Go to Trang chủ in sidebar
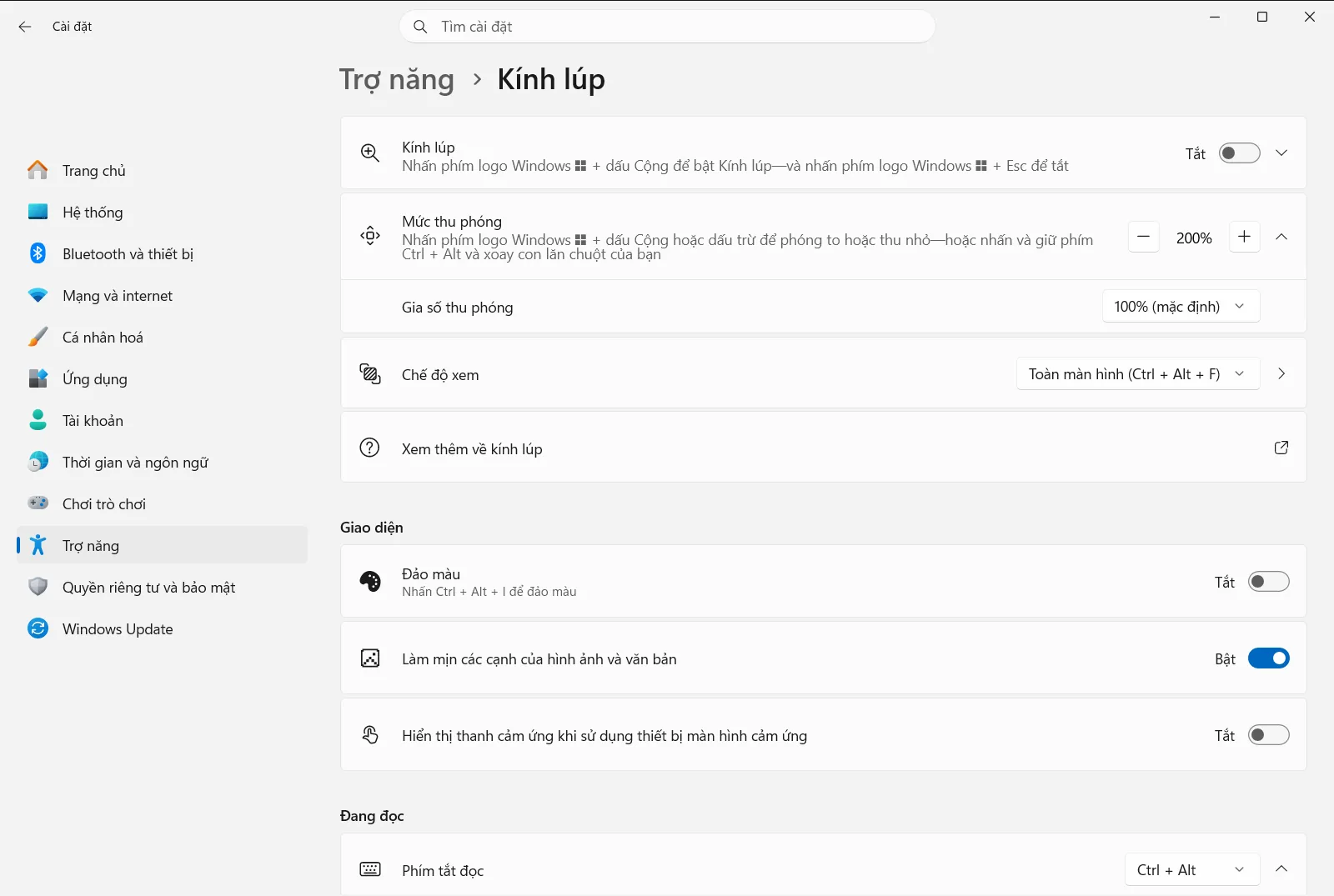The width and height of the screenshot is (1334, 896). [162, 170]
